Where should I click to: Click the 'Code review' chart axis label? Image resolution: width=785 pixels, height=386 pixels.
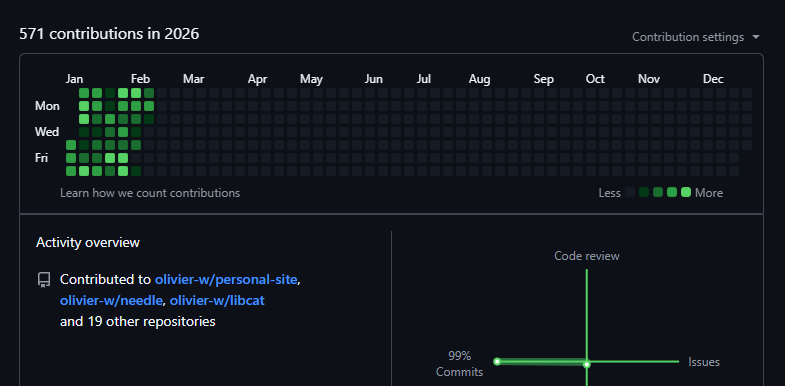coord(587,256)
